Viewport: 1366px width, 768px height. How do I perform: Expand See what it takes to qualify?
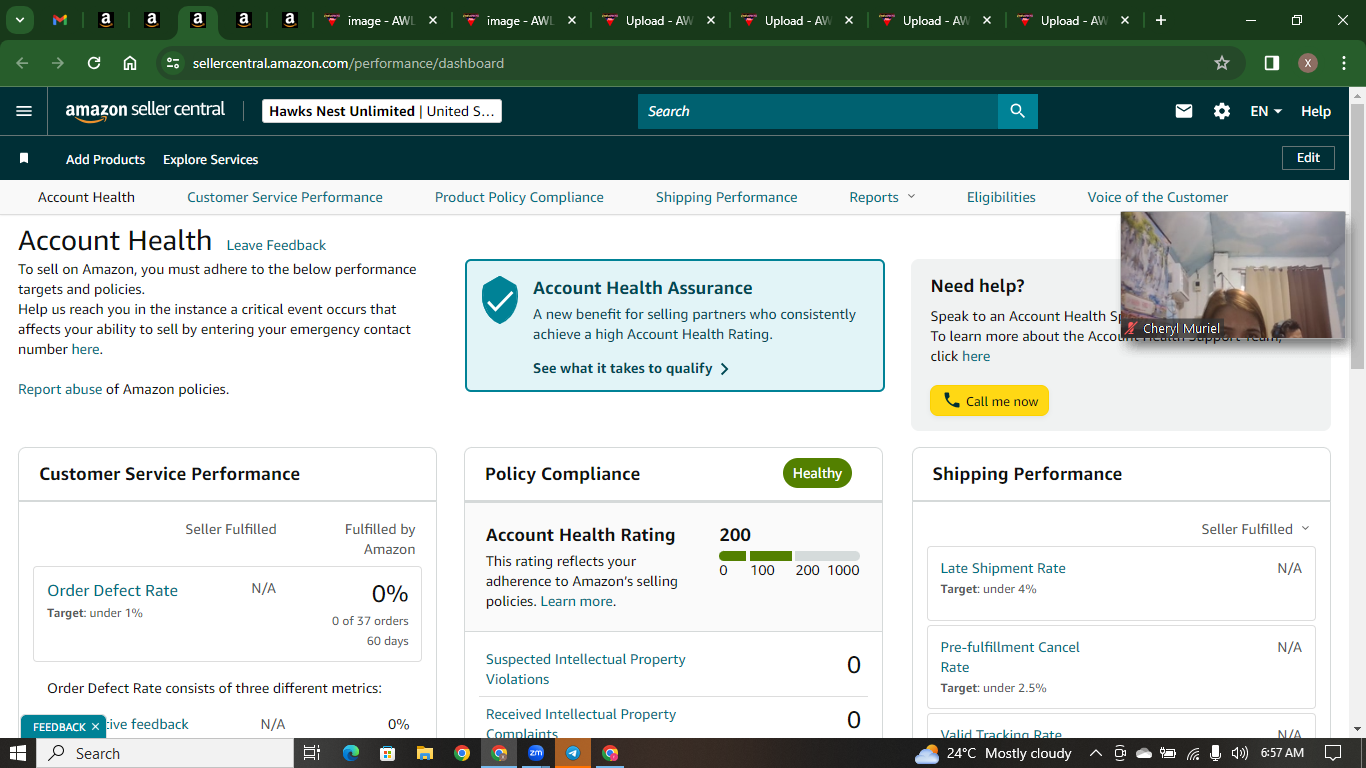pyautogui.click(x=631, y=368)
